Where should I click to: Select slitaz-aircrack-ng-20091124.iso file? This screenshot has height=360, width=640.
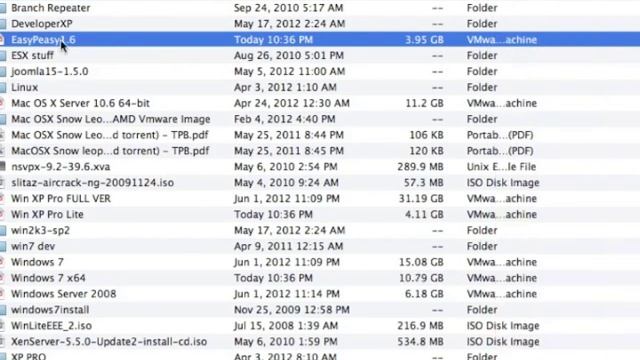(92, 183)
